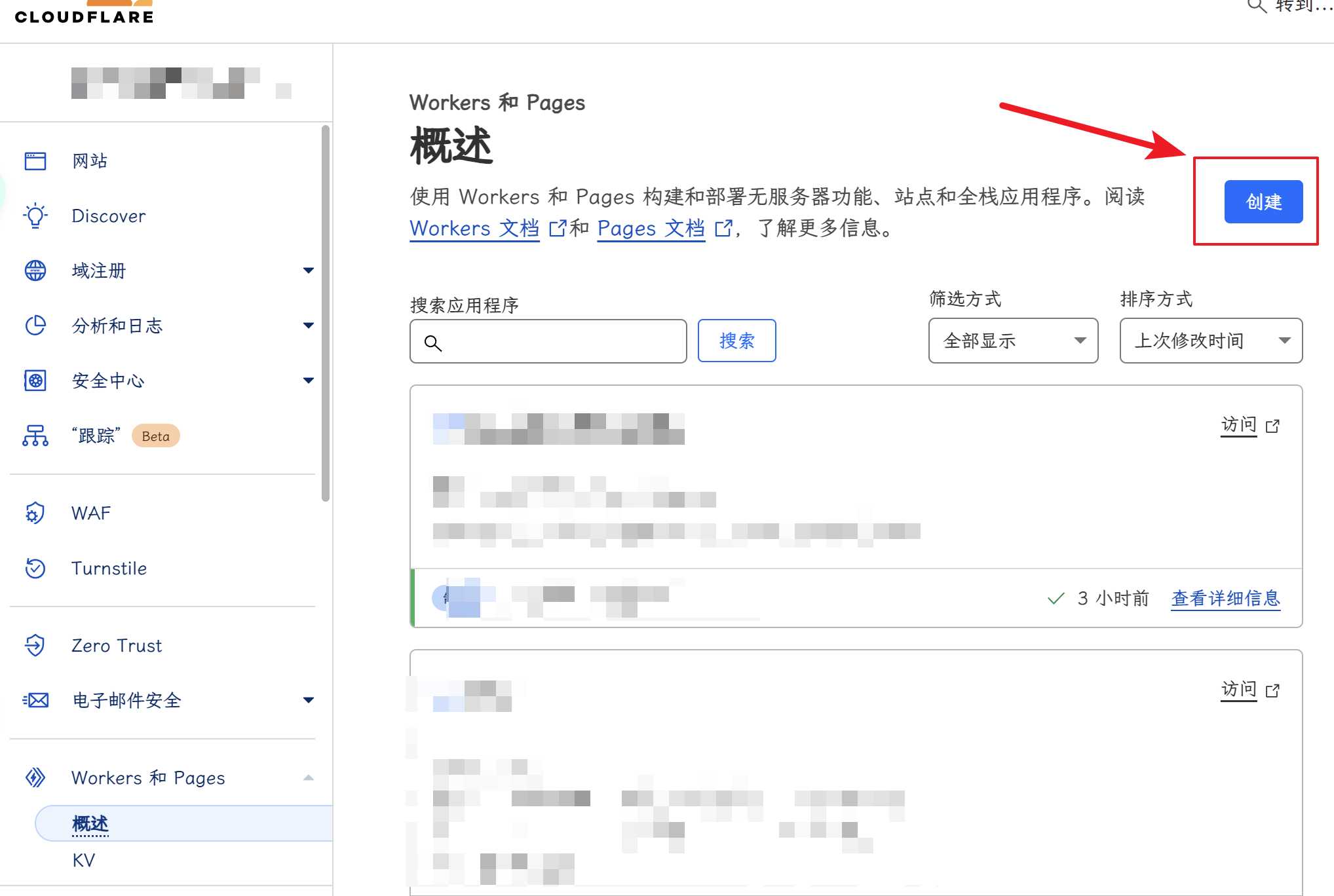Screen dimensions: 1334x896
Task: Click the green checkmark beside 3 小时前
Action: [1056, 598]
